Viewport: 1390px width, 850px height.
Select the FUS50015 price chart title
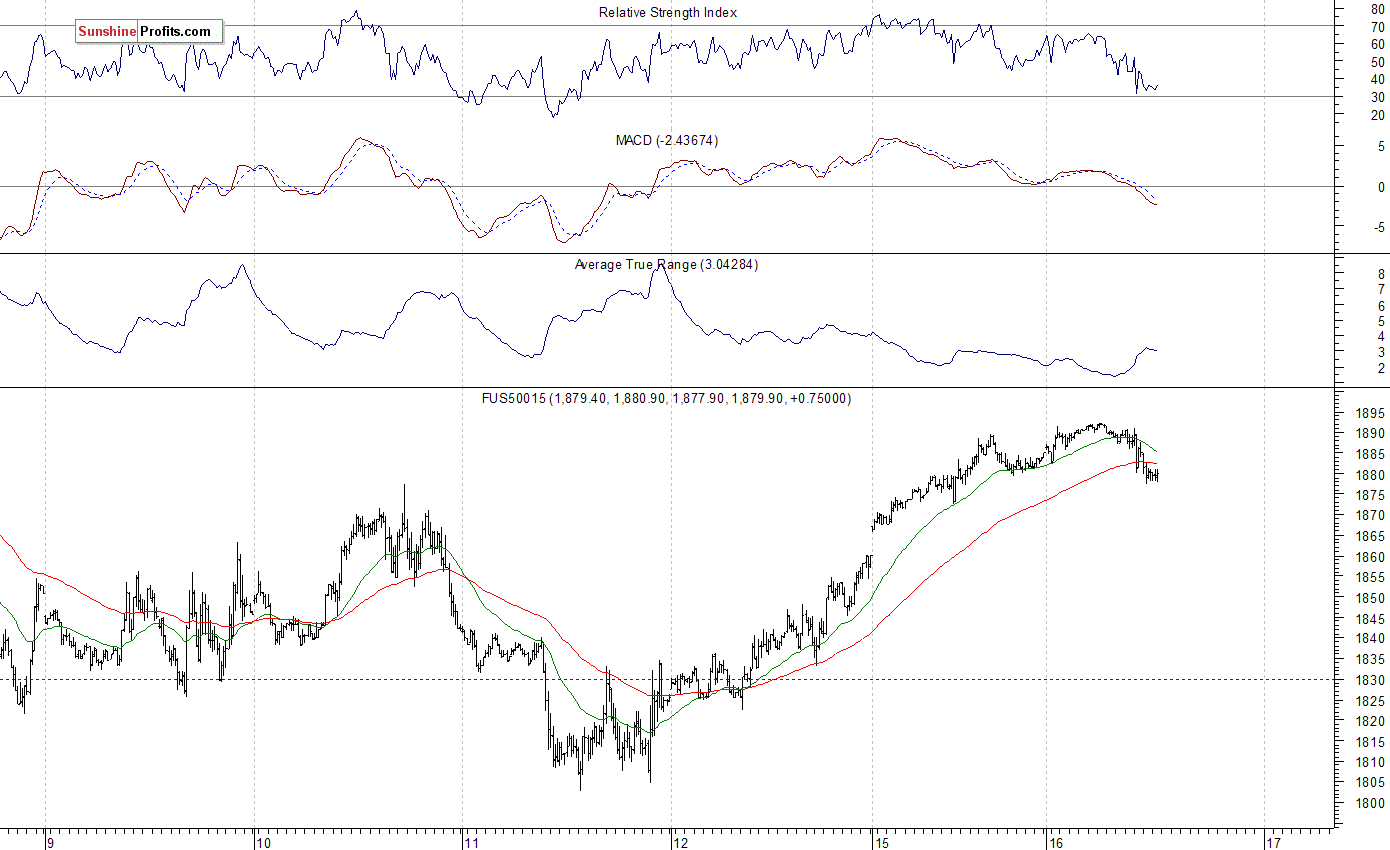tap(666, 398)
